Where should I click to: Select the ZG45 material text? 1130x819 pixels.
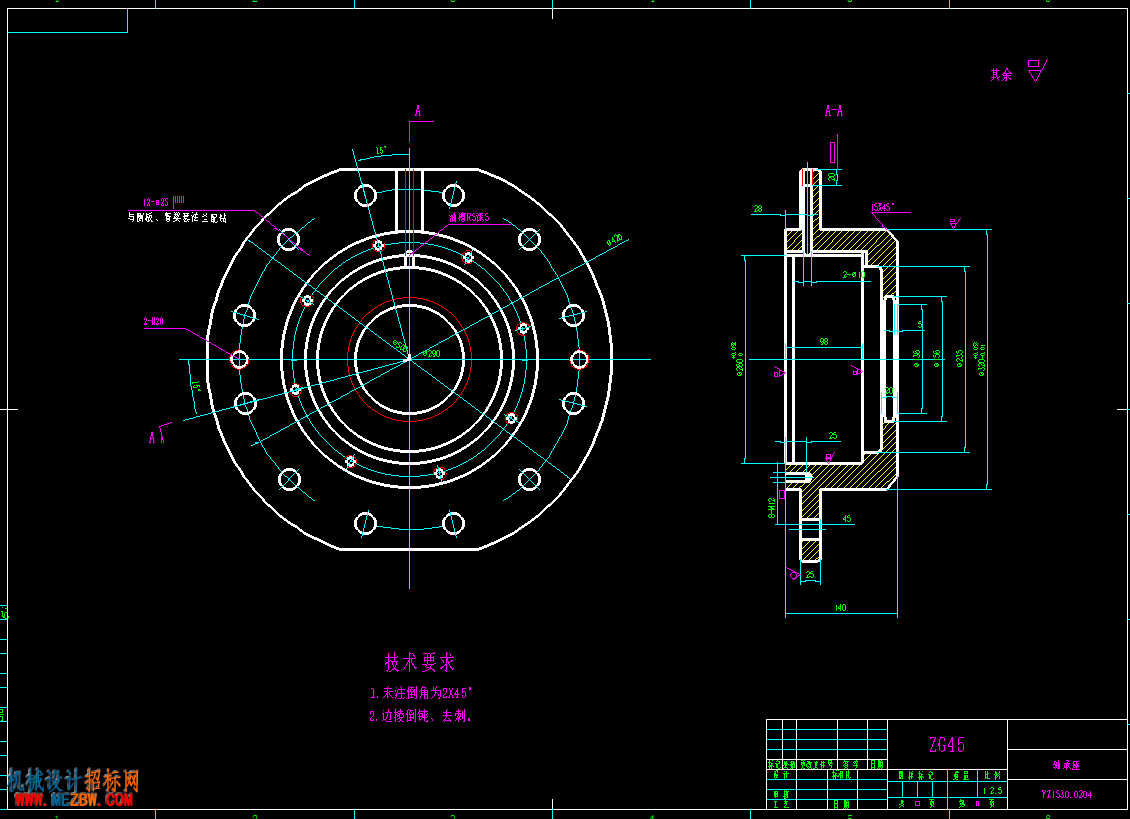[x=946, y=745]
